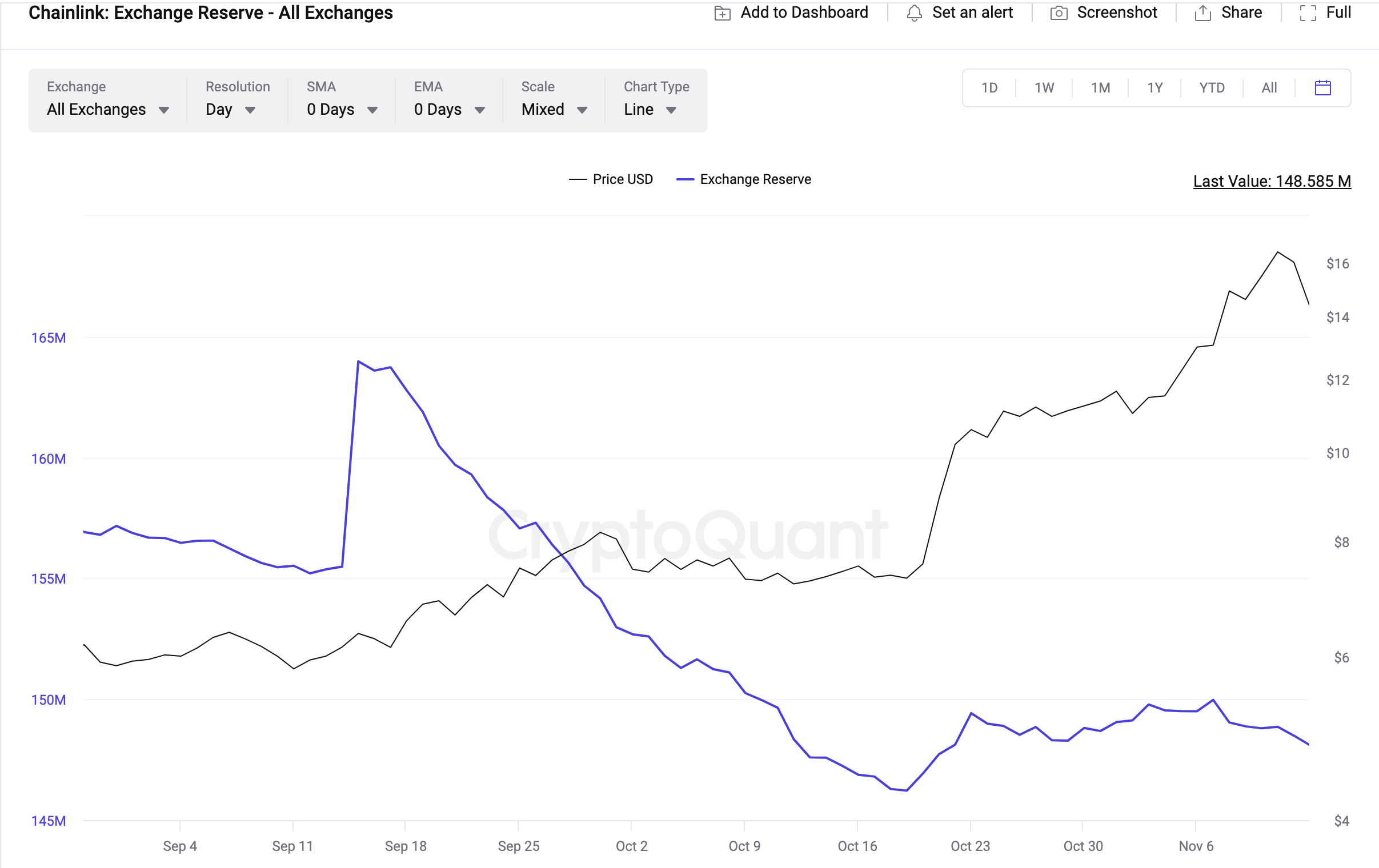Click the bell alert icon
Screen dimensions: 1379x868
[x=914, y=13]
